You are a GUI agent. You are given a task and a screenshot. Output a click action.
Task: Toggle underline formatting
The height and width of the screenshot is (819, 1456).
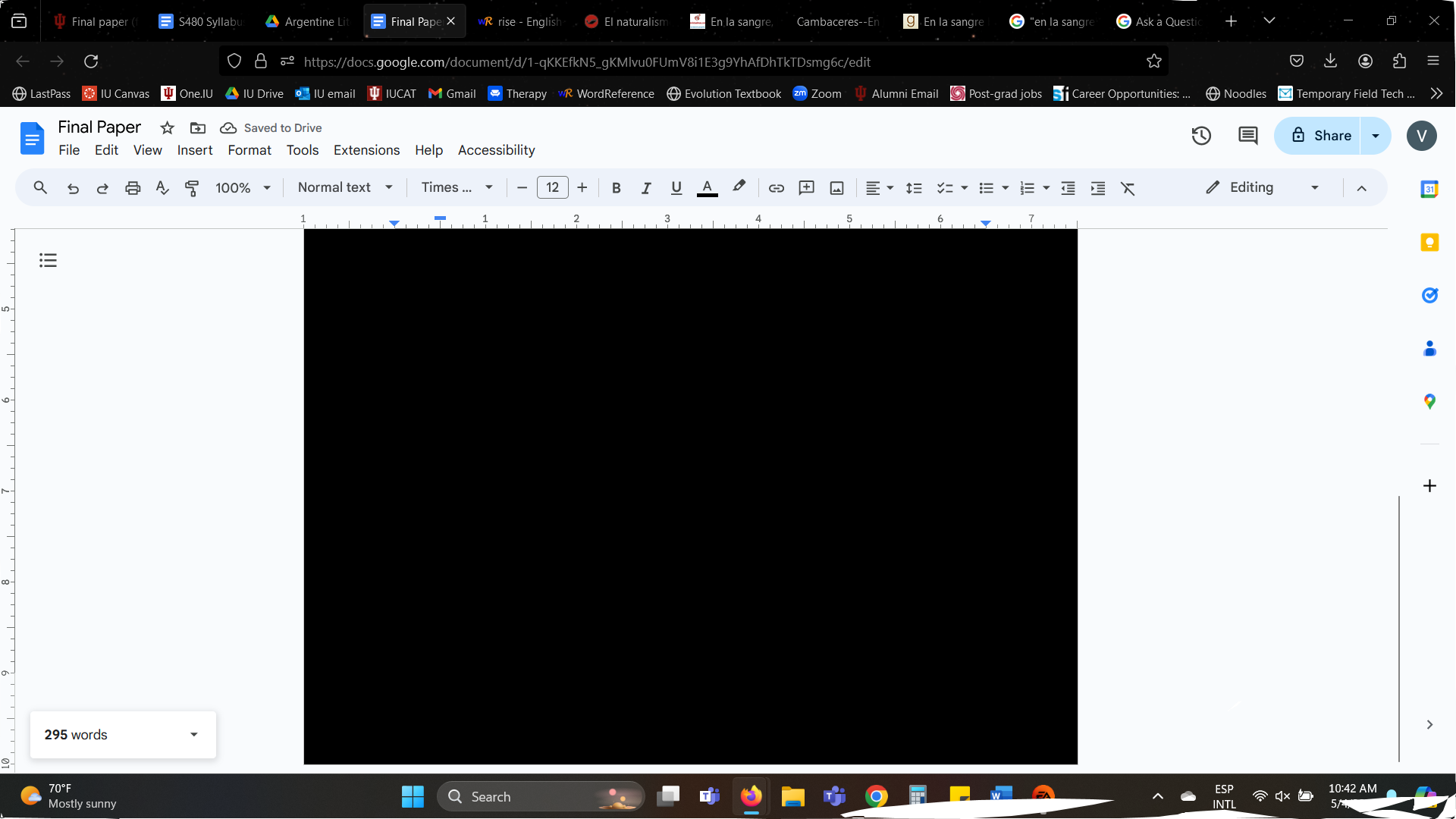tap(676, 188)
